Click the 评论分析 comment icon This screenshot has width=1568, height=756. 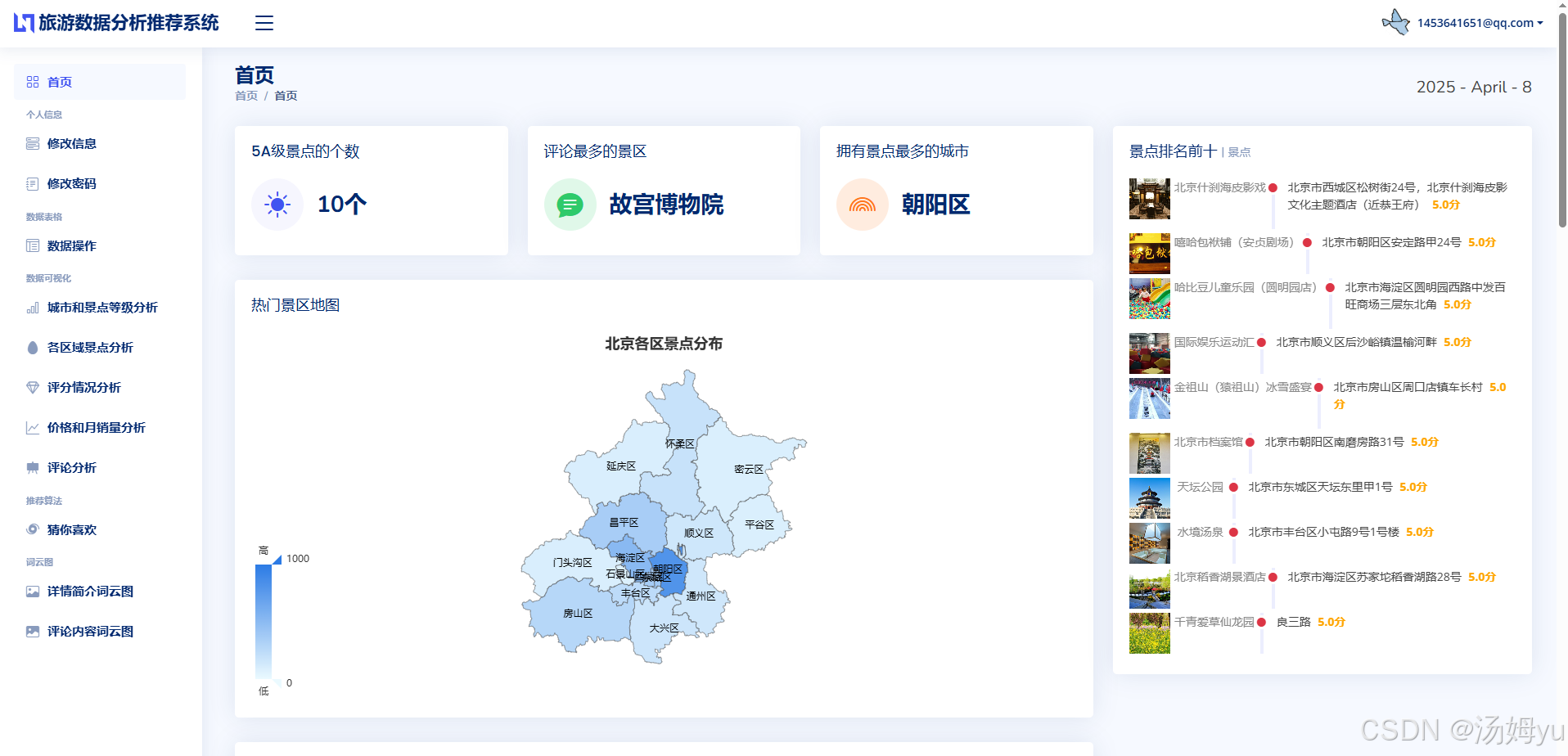pos(33,467)
